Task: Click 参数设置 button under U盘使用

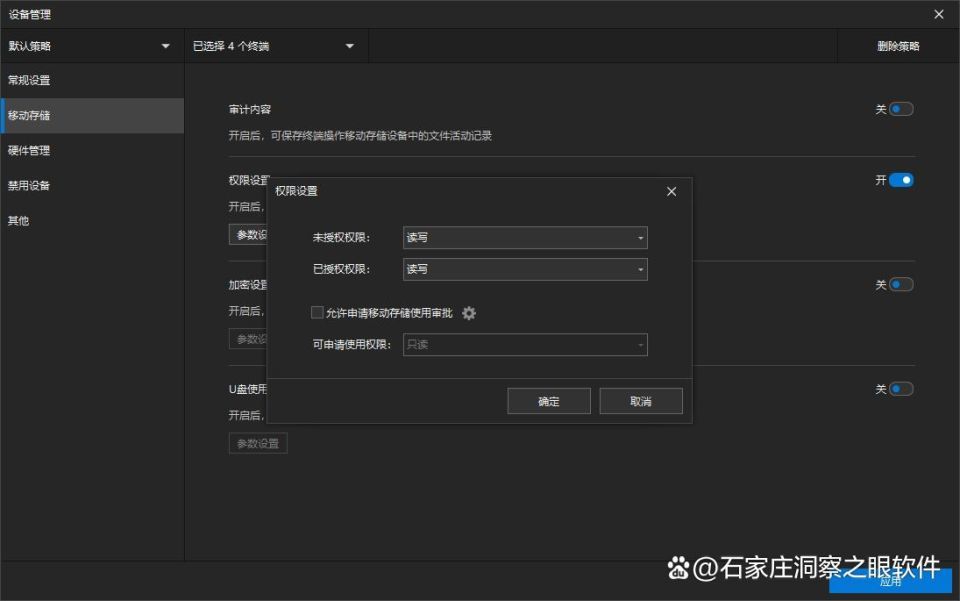Action: coord(258,443)
